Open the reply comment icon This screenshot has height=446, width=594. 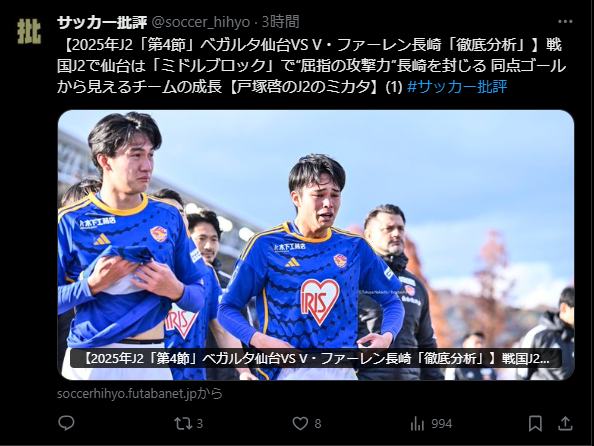(x=66, y=423)
